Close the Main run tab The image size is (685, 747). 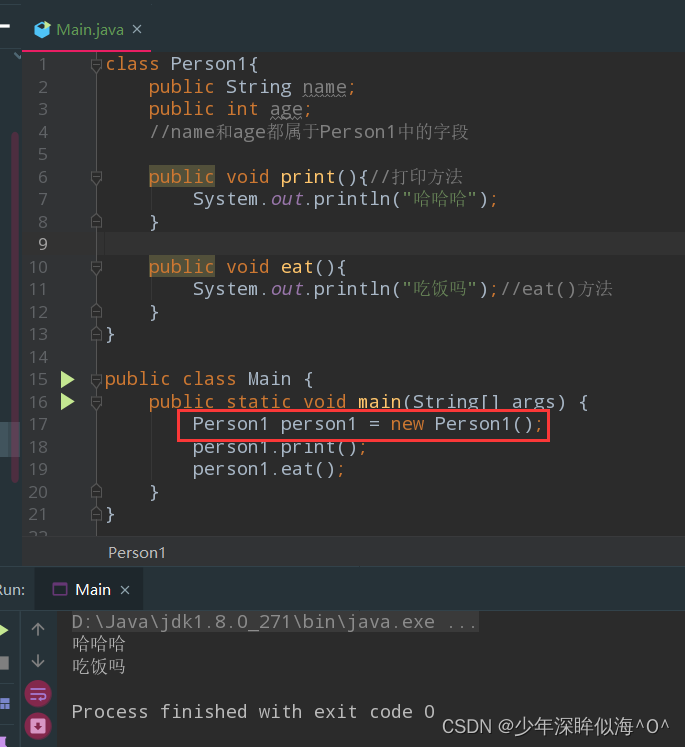click(125, 590)
